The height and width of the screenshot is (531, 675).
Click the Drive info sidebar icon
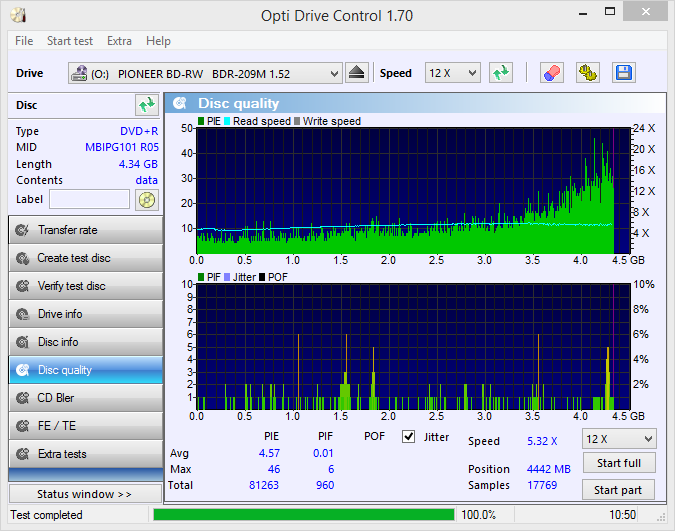[x=22, y=314]
